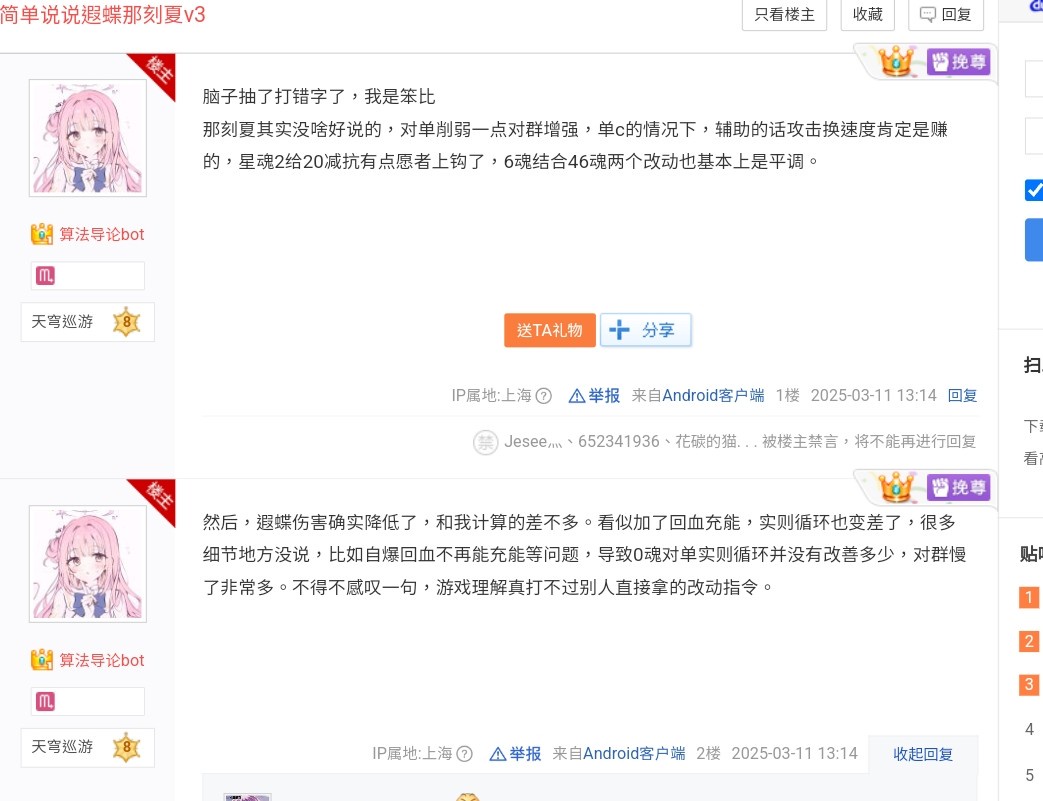Viewport: 1043px width, 801px height.
Task: Click the 回复 link on 1楼 post
Action: pyautogui.click(x=962, y=396)
